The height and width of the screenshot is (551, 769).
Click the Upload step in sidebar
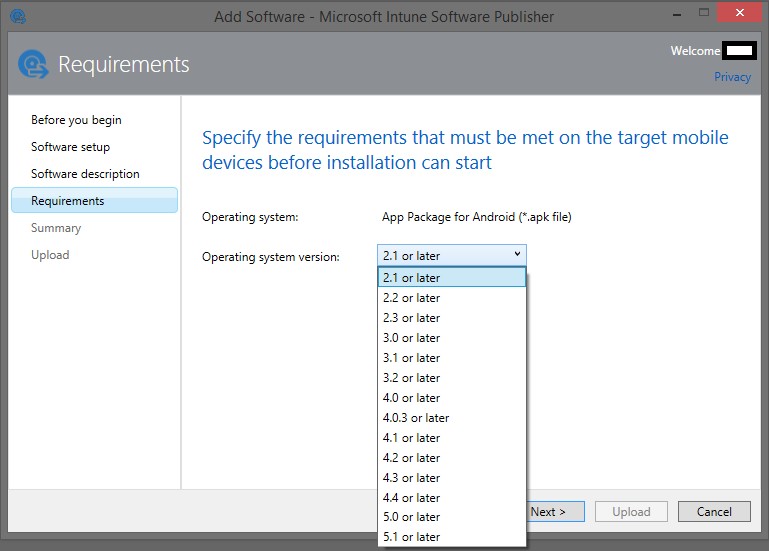click(50, 255)
